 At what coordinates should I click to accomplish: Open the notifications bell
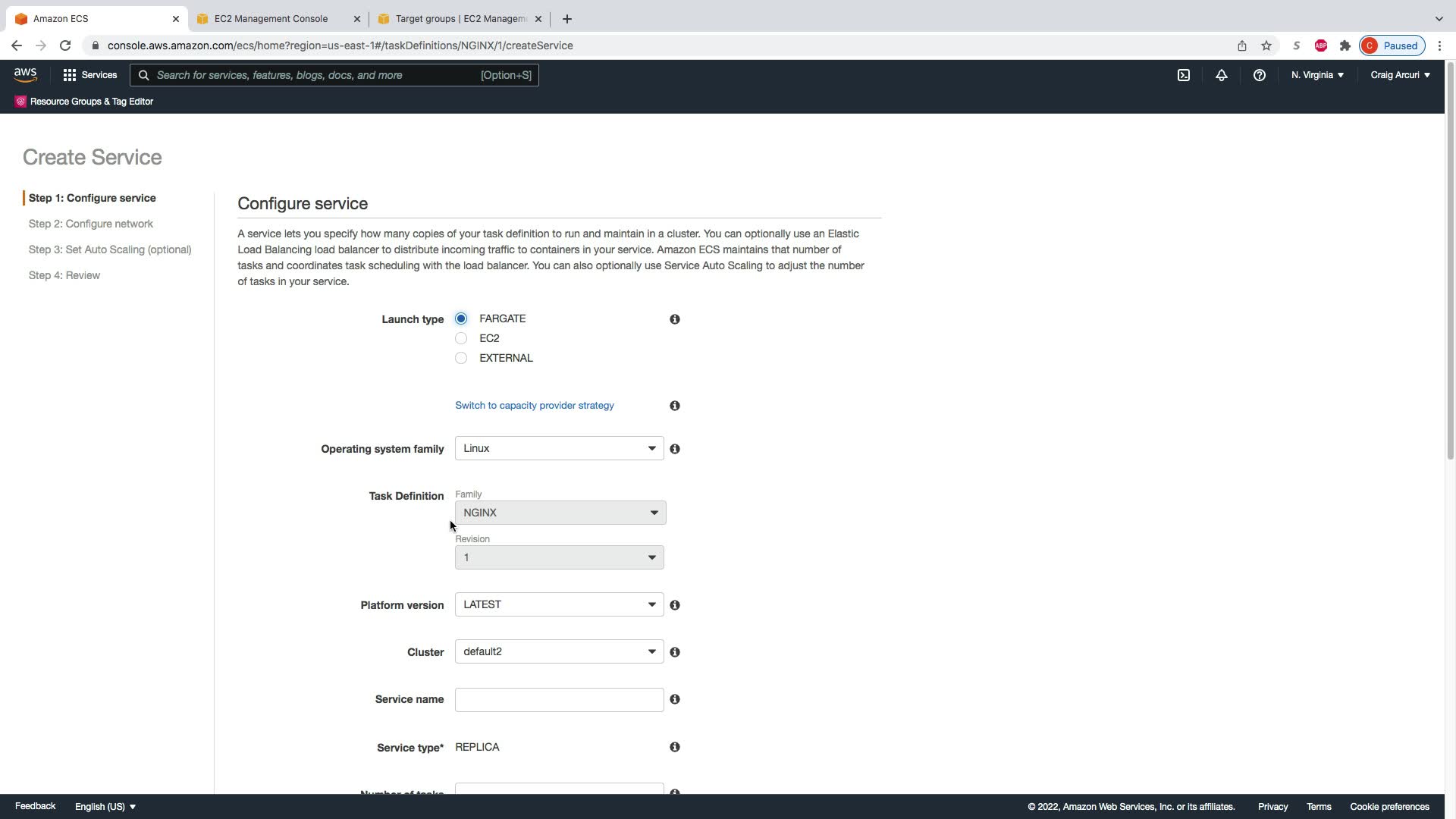click(1221, 75)
